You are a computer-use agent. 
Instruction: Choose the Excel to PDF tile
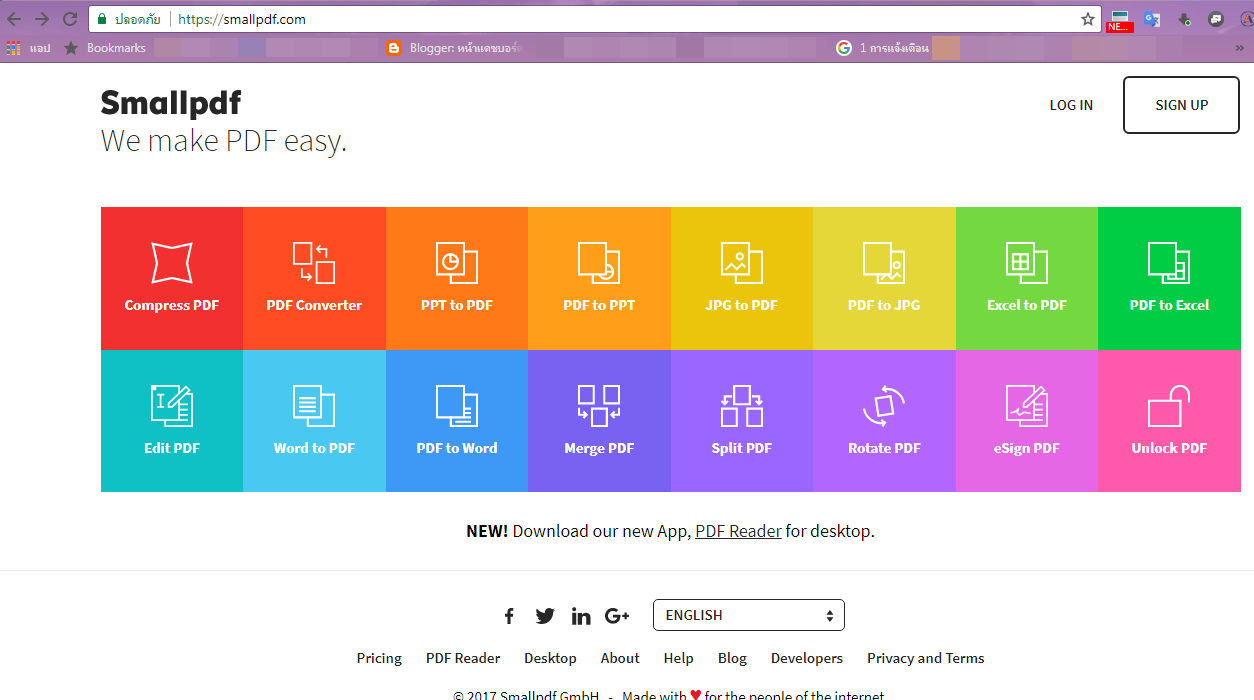[x=1027, y=278]
